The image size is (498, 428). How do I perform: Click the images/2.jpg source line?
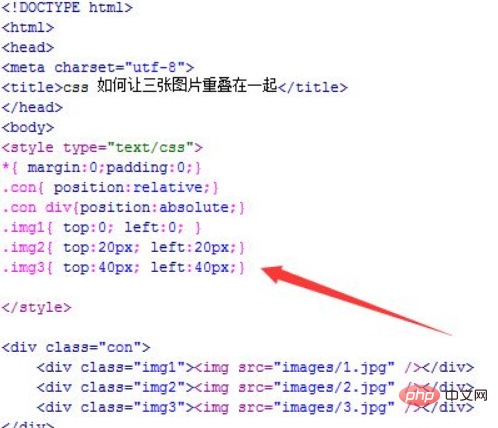tap(255, 387)
